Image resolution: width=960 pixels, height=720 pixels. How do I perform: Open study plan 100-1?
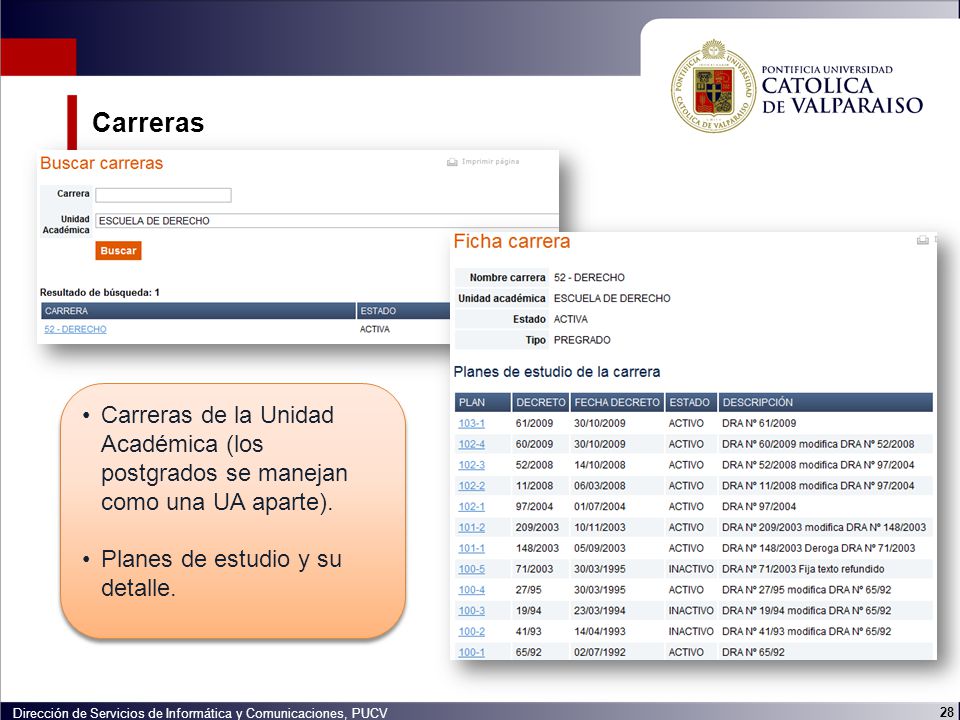tap(471, 652)
